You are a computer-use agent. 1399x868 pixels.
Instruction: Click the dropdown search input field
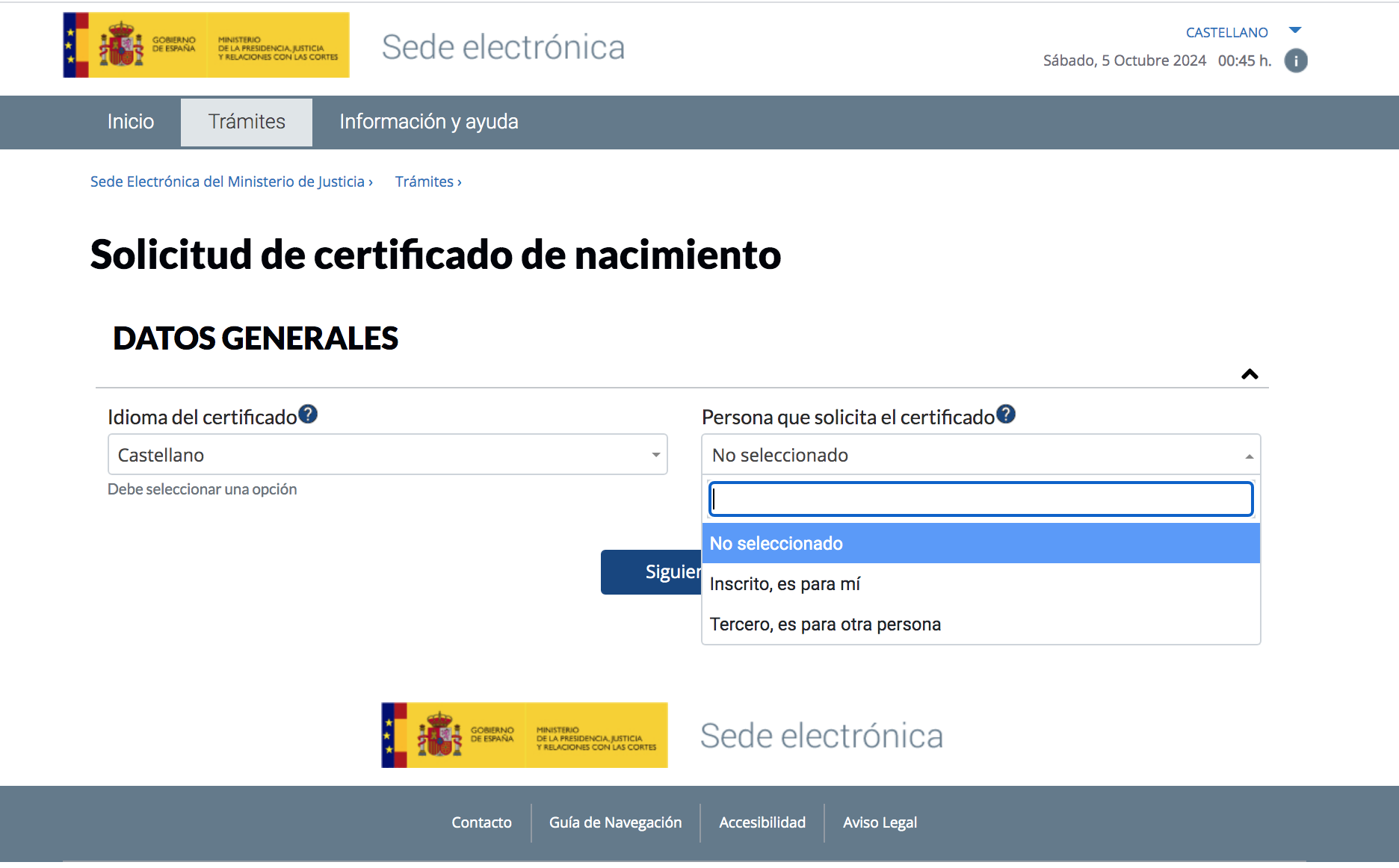click(980, 498)
